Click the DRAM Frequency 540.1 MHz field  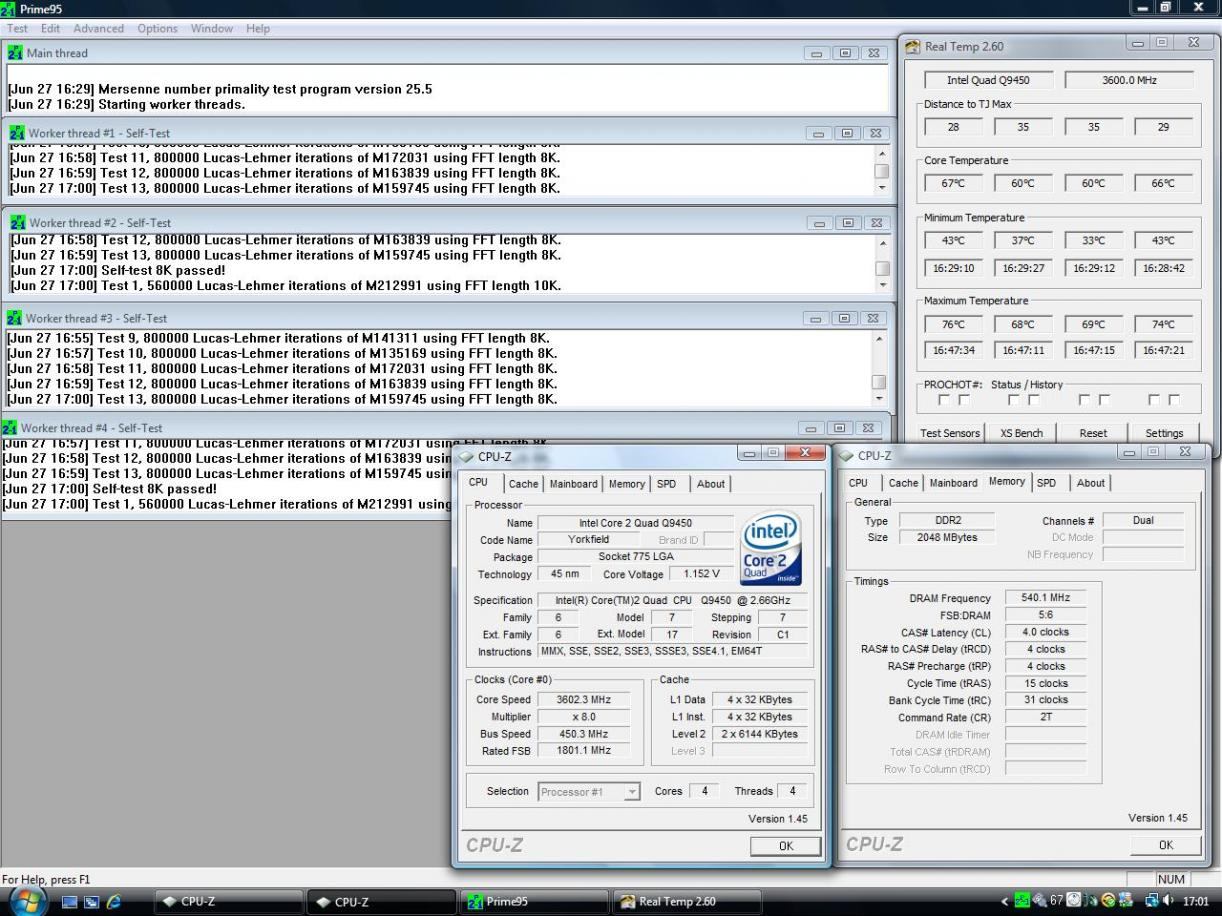click(x=1045, y=598)
